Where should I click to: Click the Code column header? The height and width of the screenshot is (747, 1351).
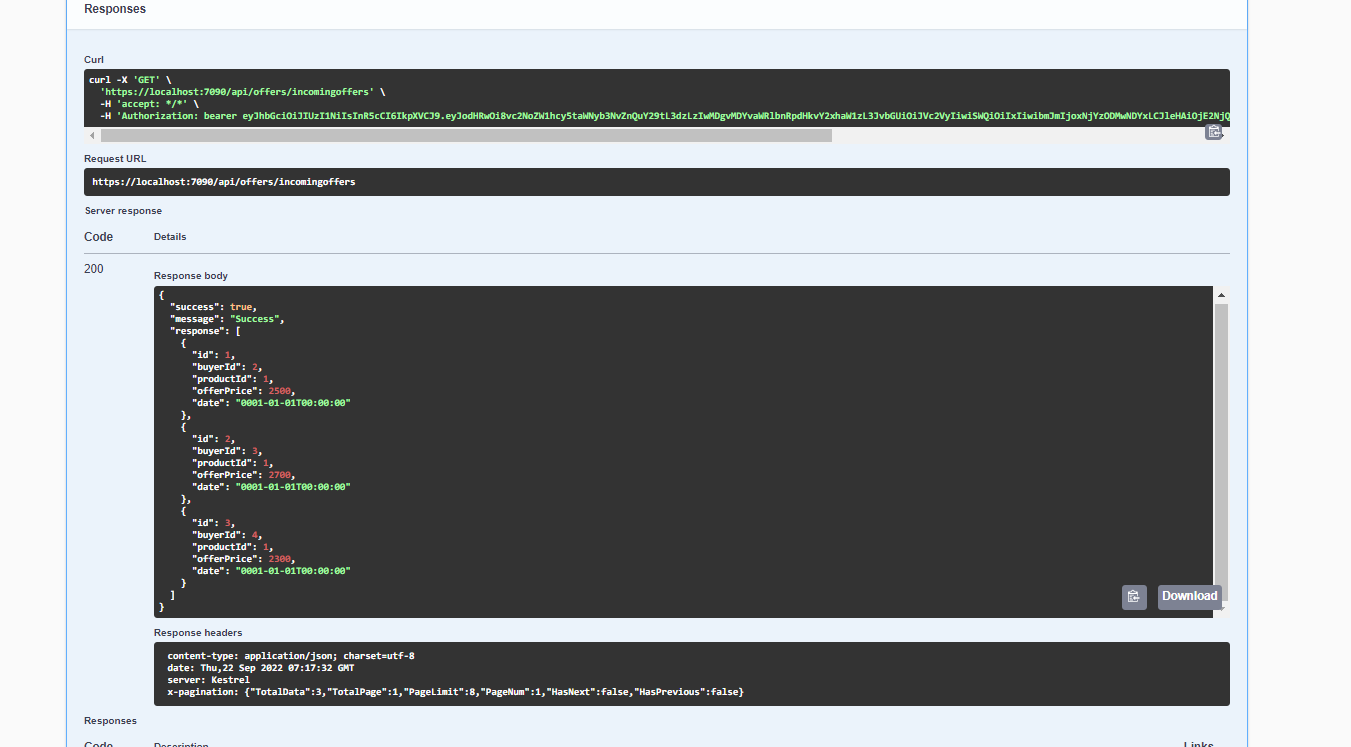coord(97,236)
